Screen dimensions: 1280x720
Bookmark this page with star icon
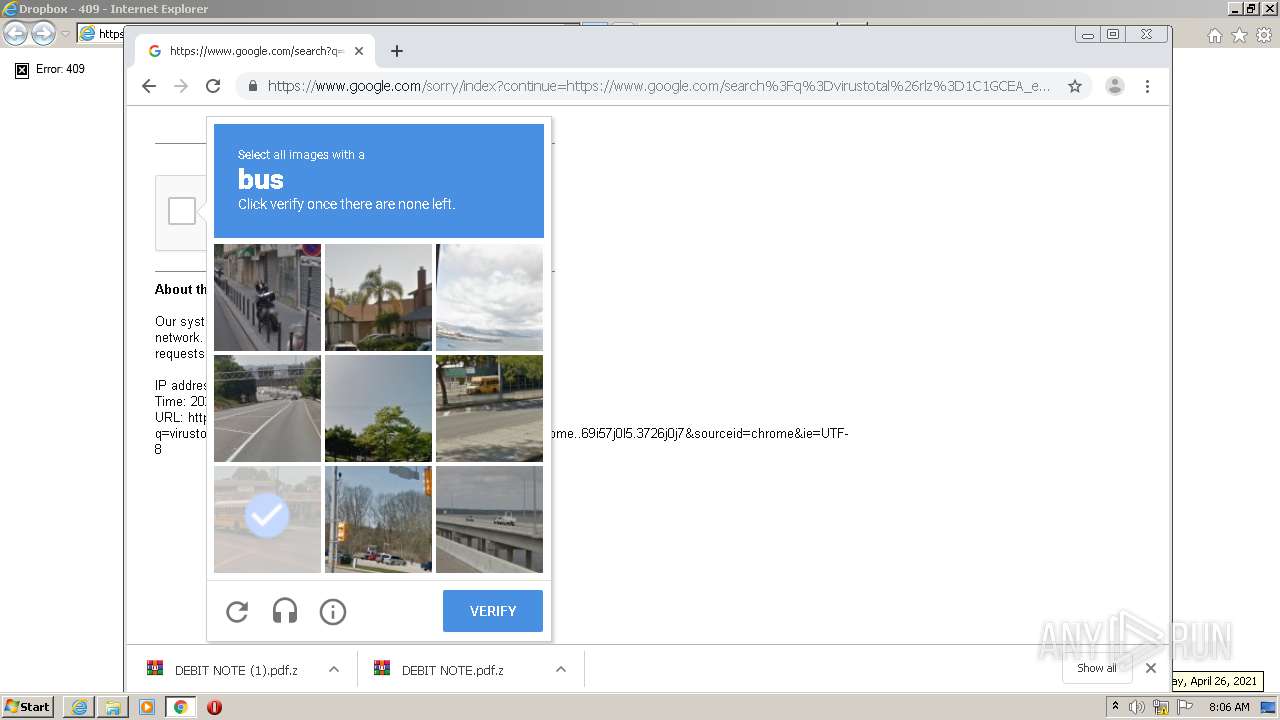(x=1075, y=86)
